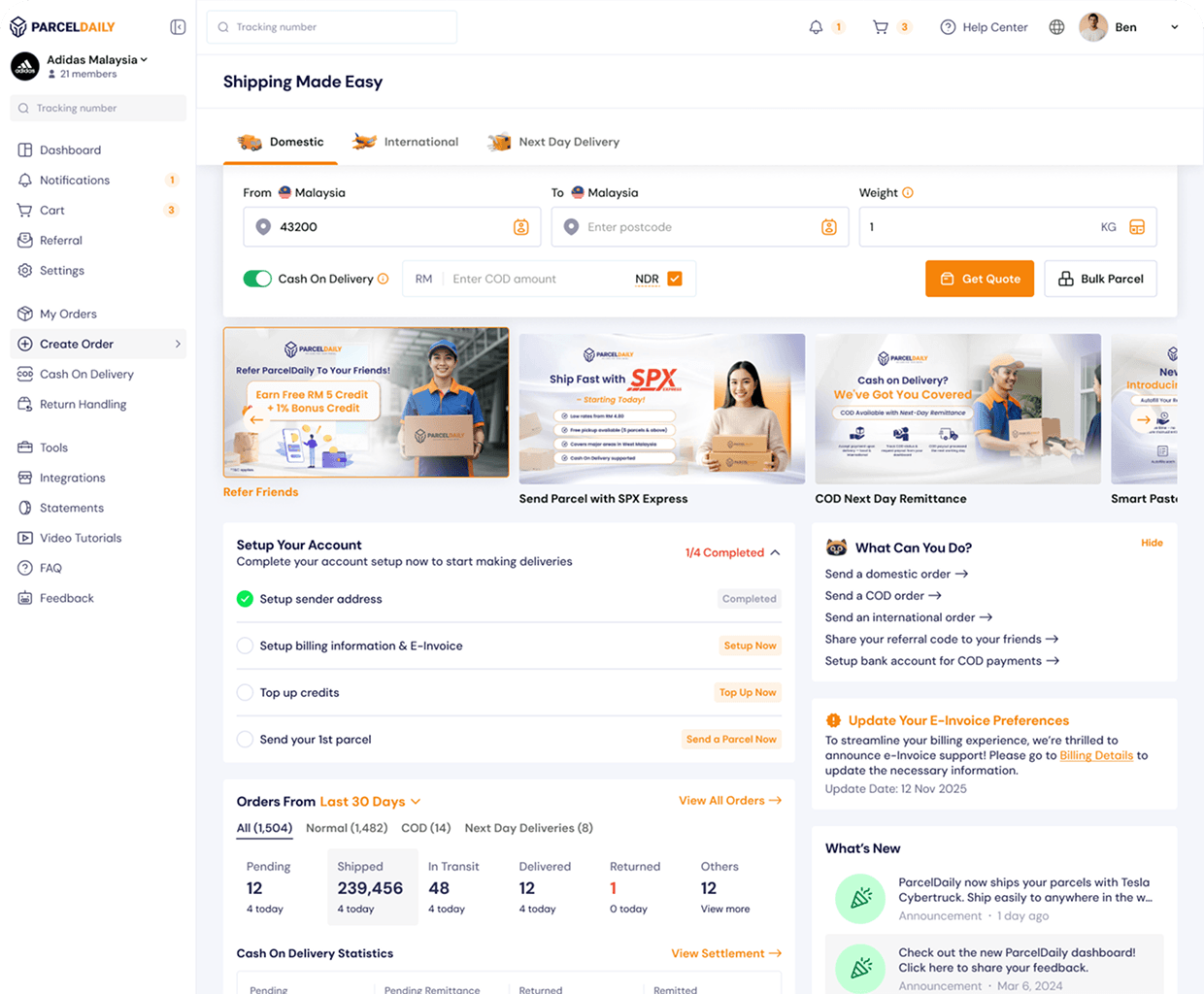Open the Last 30 Days period dropdown
Screen dimensions: 1204x994
pyautogui.click(x=370, y=802)
